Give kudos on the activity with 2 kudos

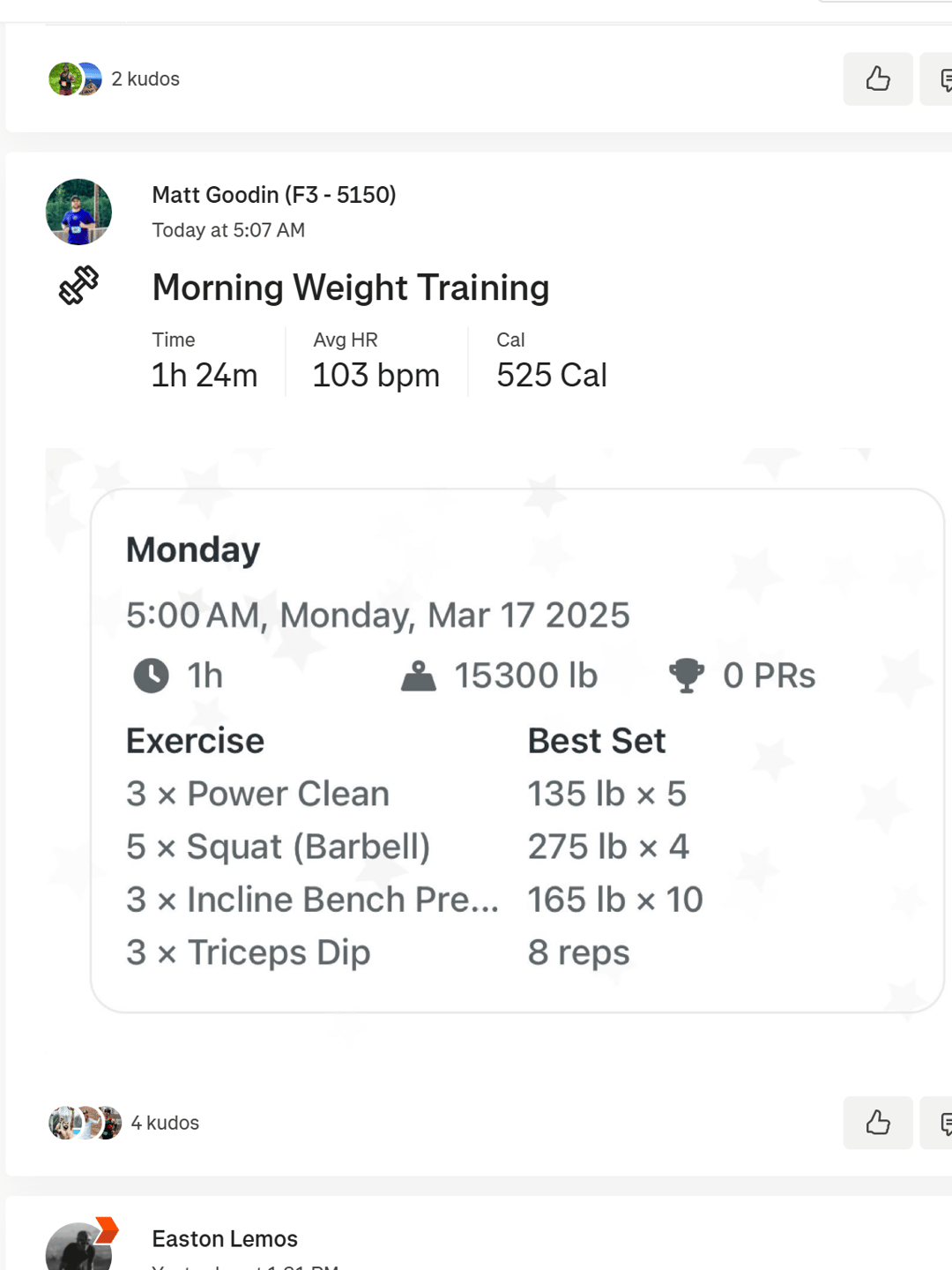click(878, 79)
